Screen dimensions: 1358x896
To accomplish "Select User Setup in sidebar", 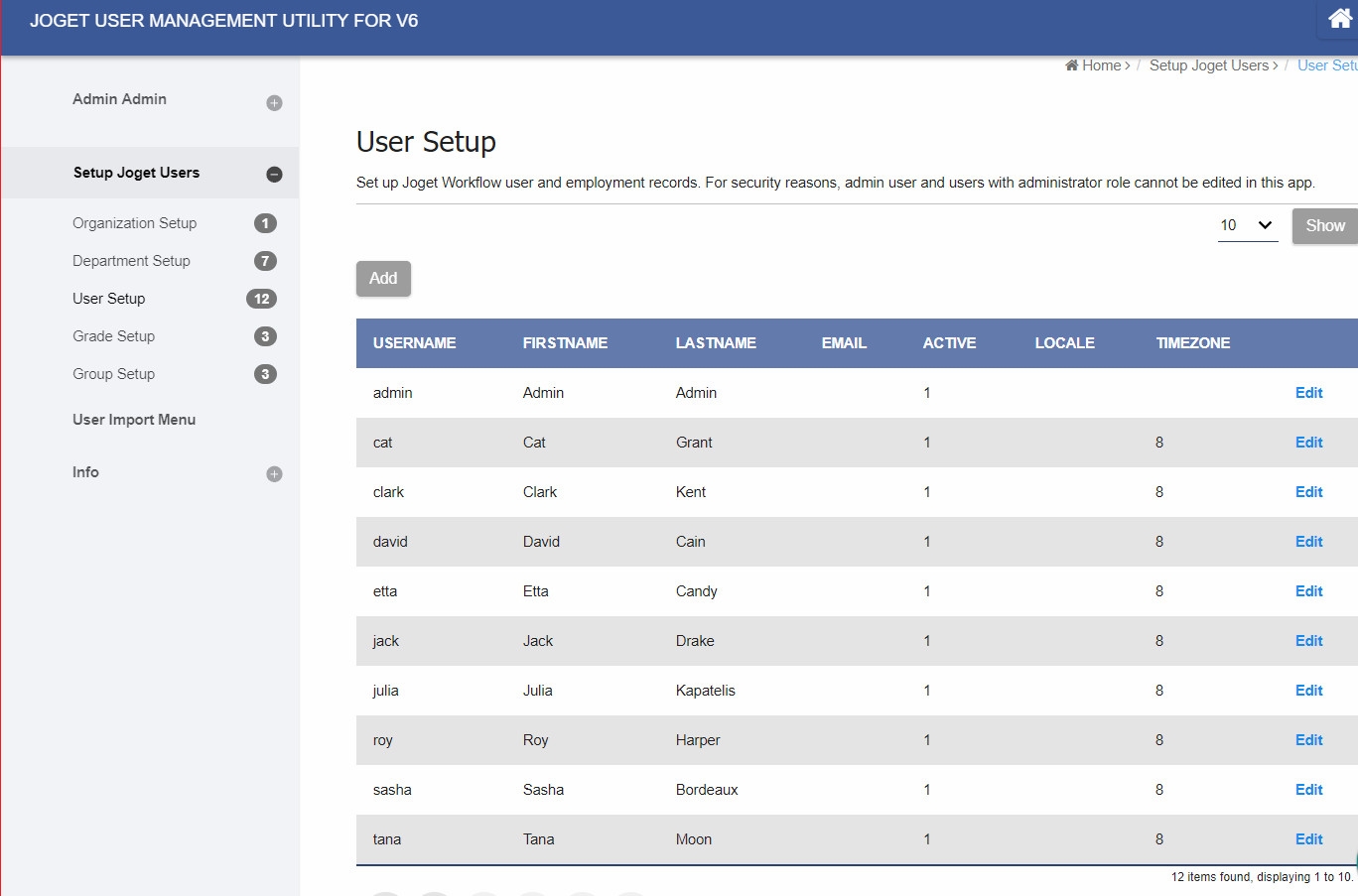I will (109, 299).
